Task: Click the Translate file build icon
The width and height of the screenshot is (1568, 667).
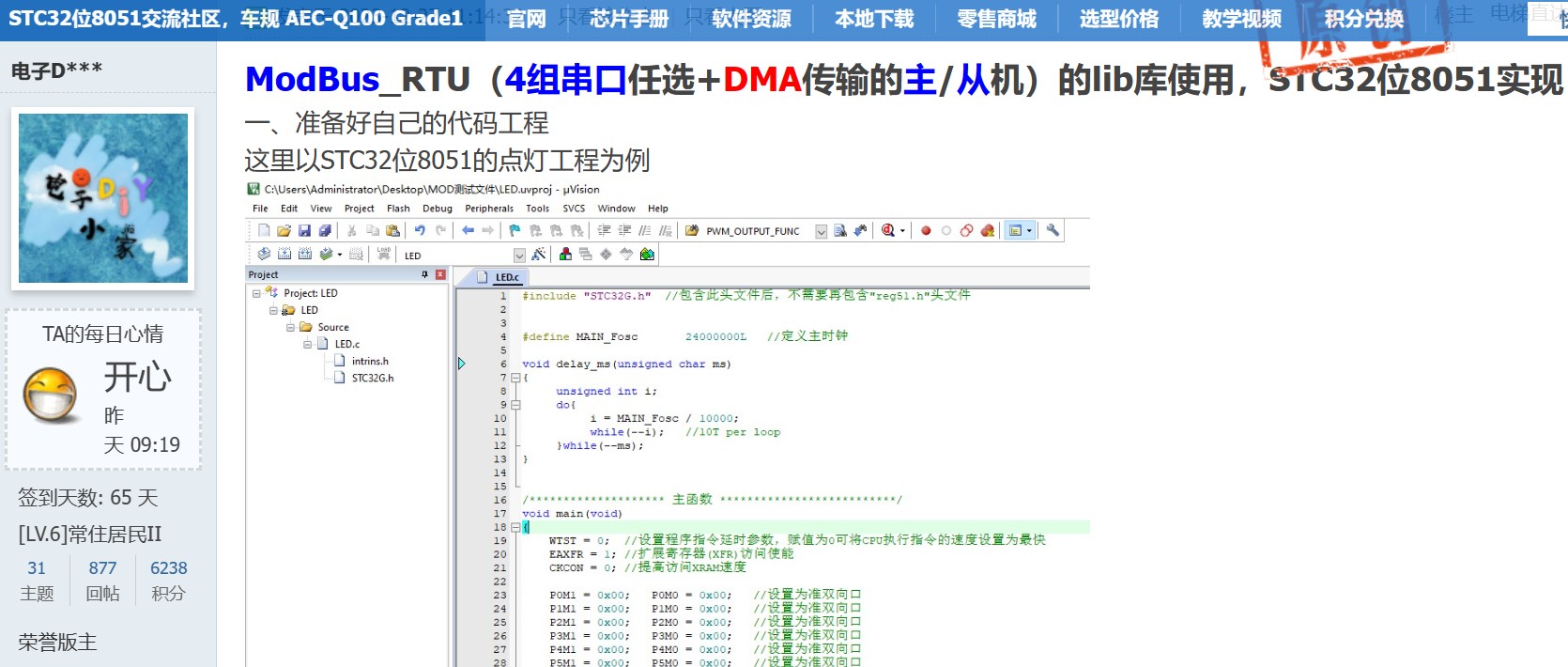Action: [263, 254]
